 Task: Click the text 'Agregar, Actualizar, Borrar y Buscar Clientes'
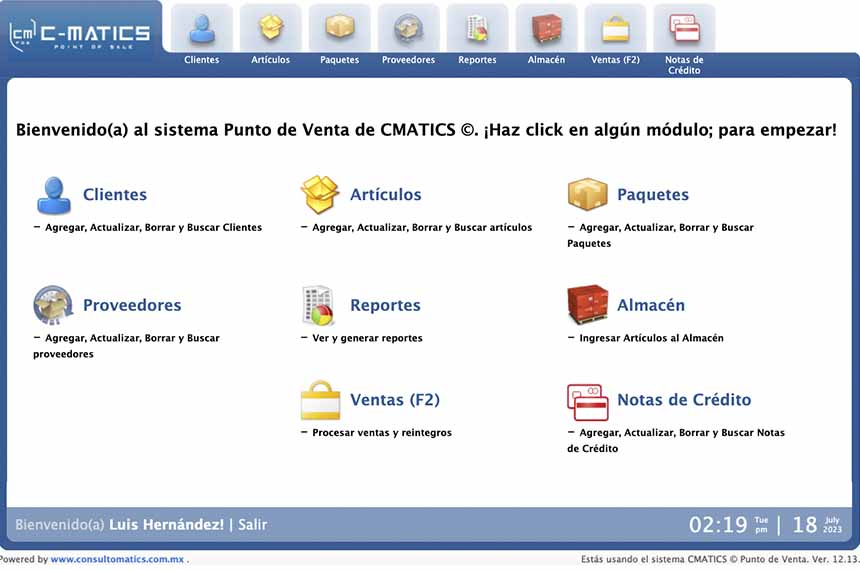pos(153,227)
